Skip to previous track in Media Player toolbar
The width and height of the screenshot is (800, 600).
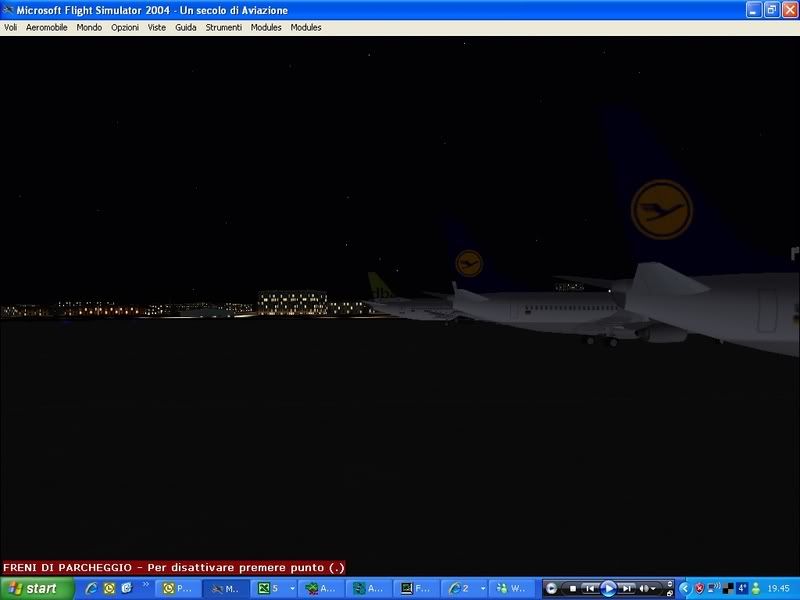coord(589,589)
